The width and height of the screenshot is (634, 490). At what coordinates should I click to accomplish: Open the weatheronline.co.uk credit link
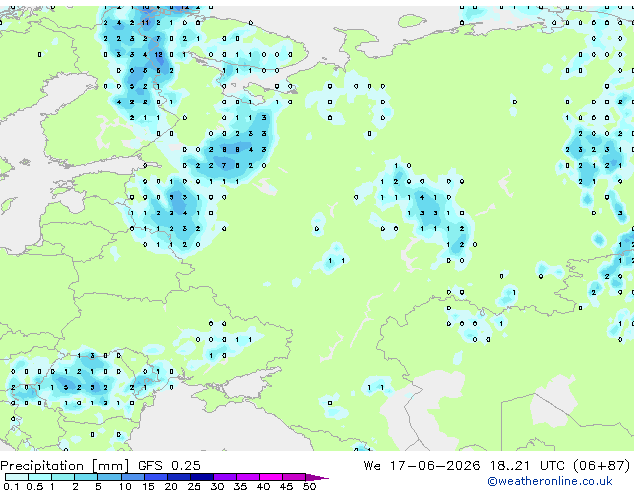pyautogui.click(x=550, y=481)
